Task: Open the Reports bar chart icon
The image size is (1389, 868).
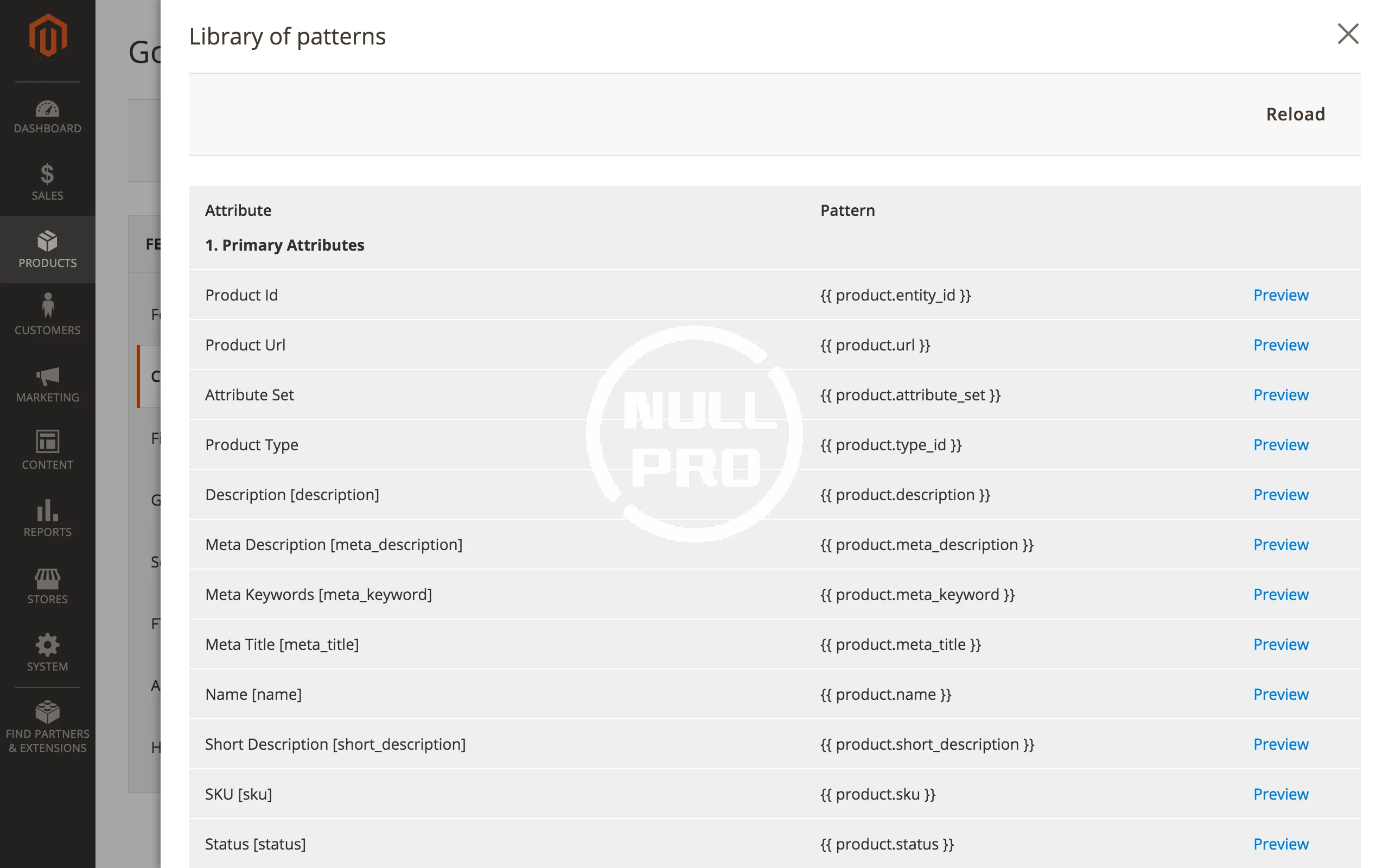Action: coord(48,510)
